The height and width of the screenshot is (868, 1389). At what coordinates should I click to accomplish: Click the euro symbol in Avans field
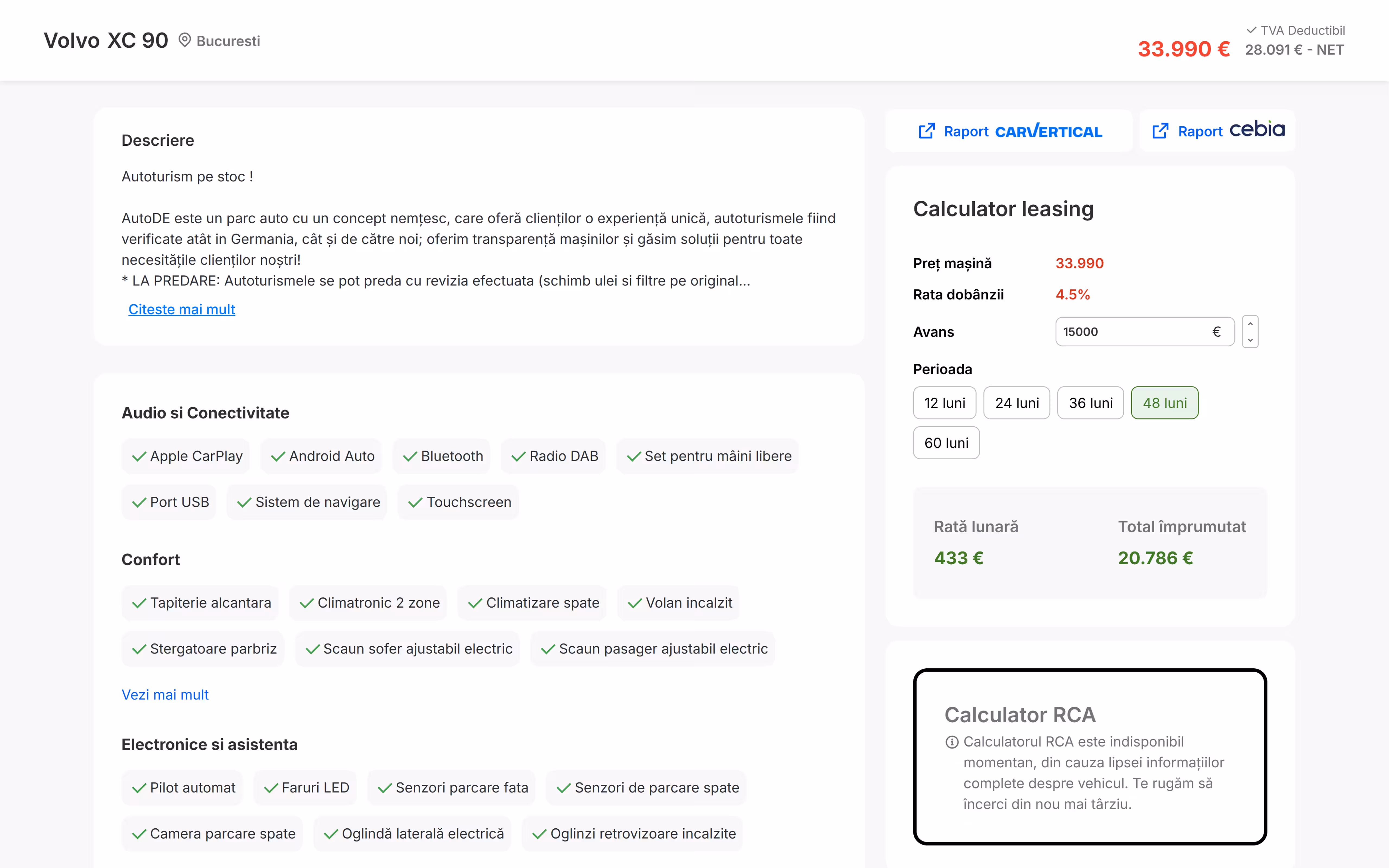1216,332
